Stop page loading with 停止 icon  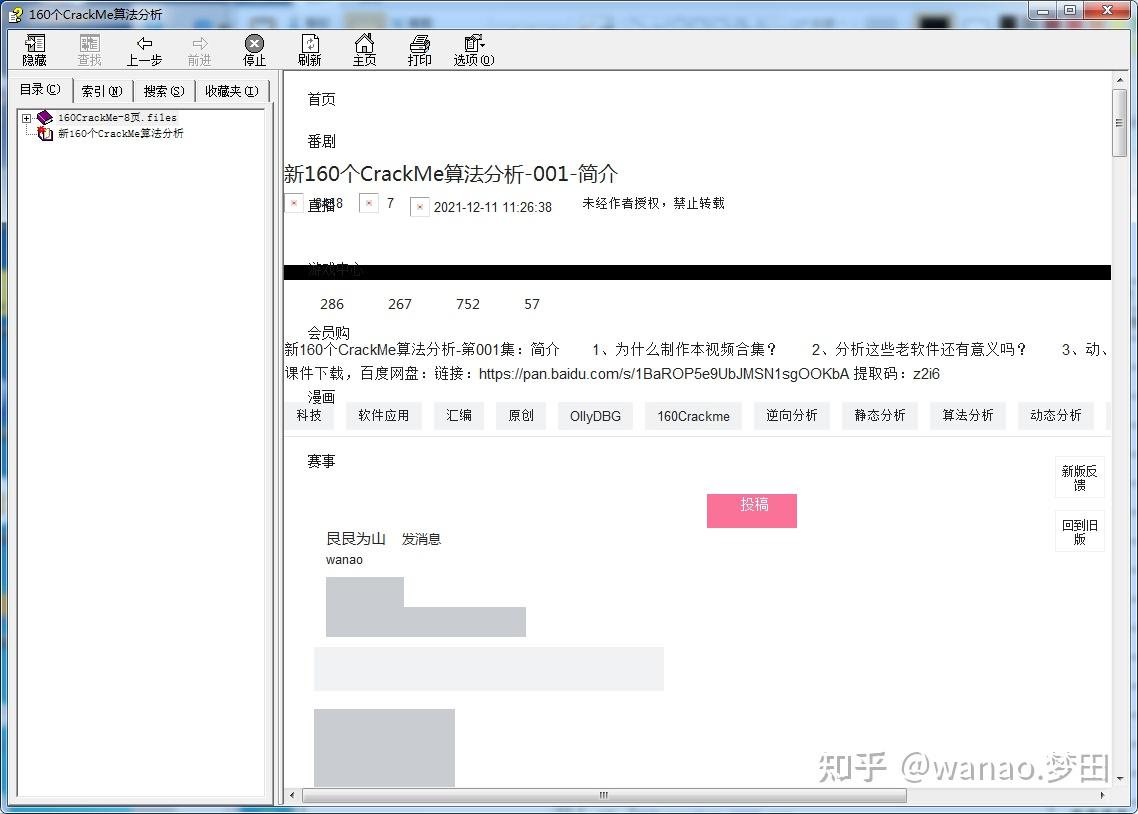click(x=254, y=48)
